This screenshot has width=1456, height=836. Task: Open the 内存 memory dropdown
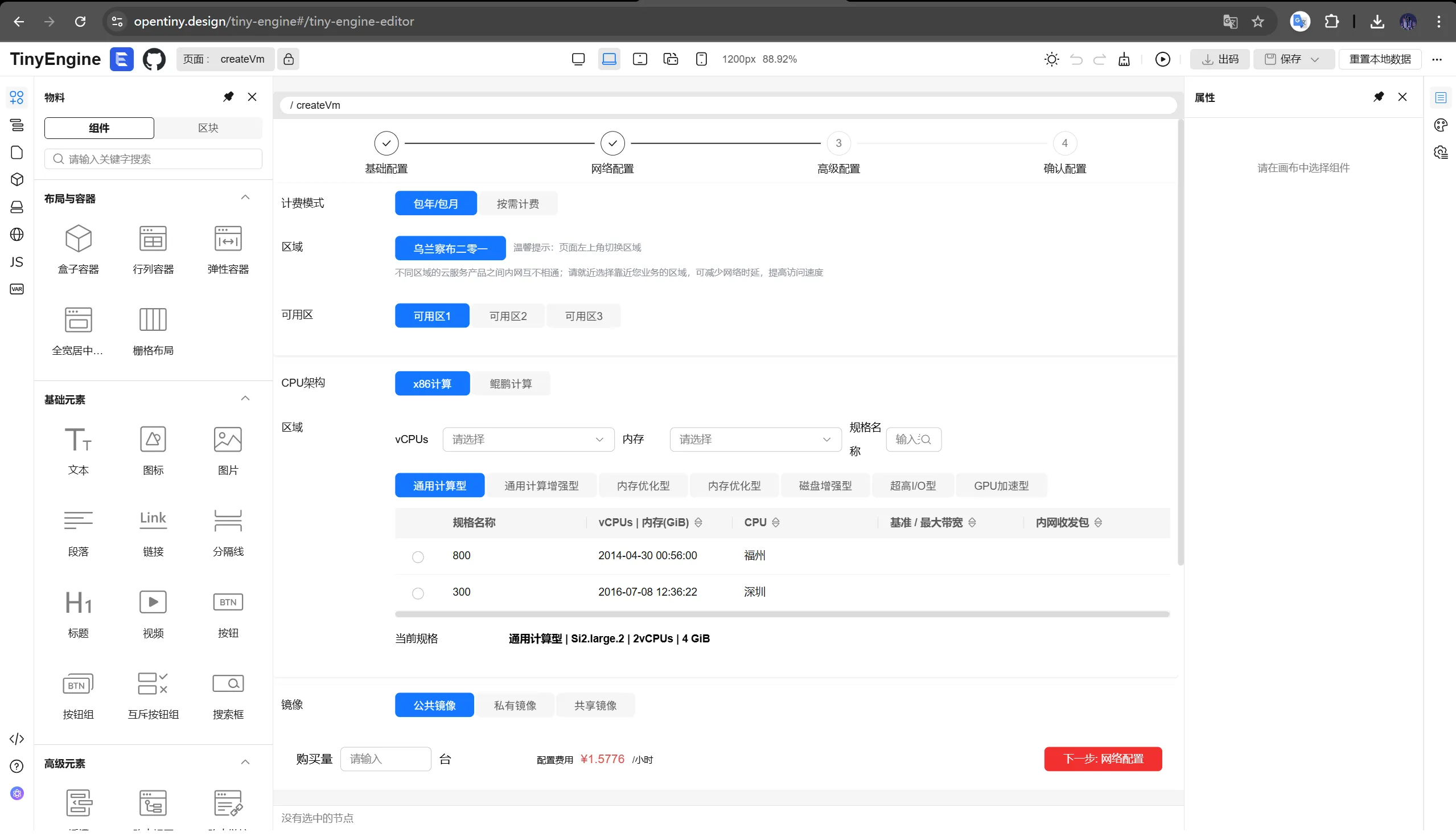[x=755, y=439]
